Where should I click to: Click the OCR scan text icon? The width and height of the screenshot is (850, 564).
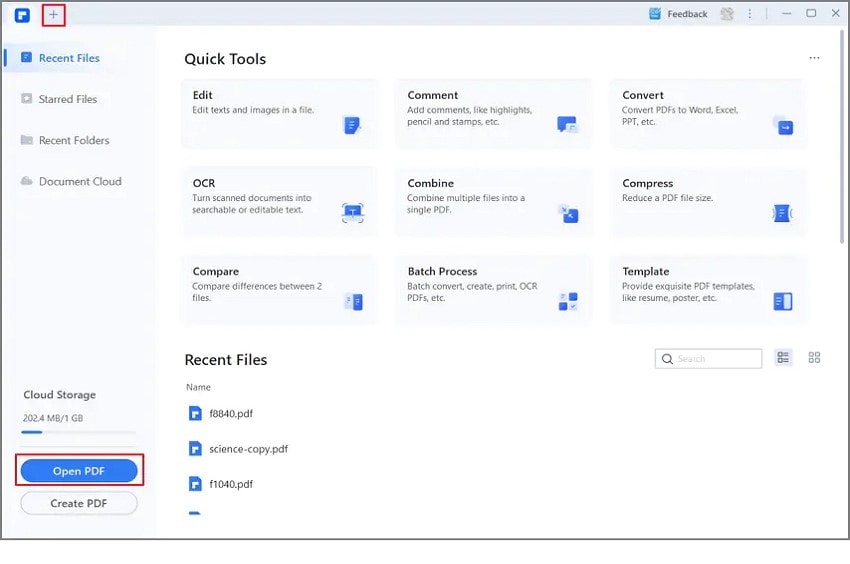[x=353, y=213]
